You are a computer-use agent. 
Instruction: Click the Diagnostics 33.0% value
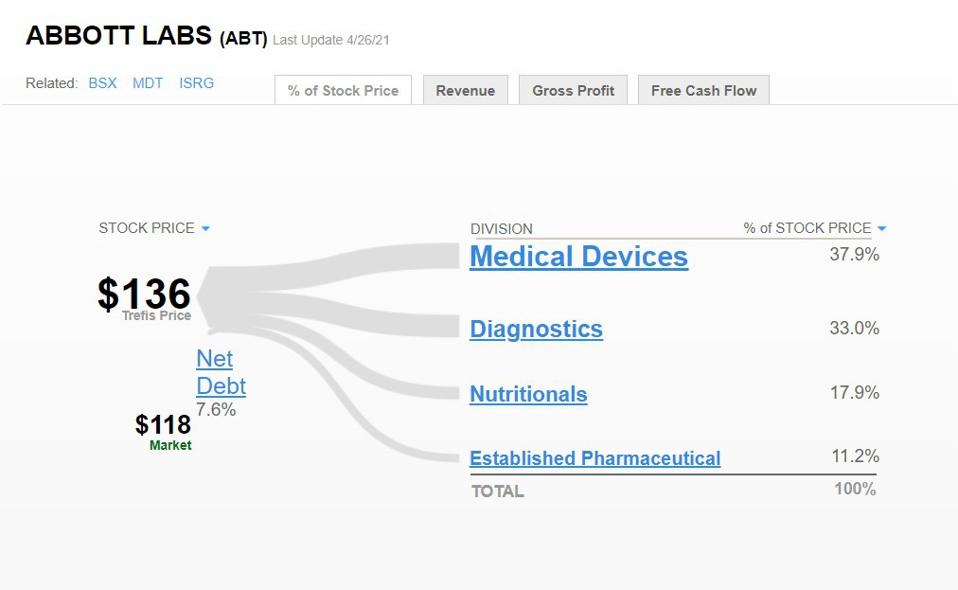[x=854, y=328]
